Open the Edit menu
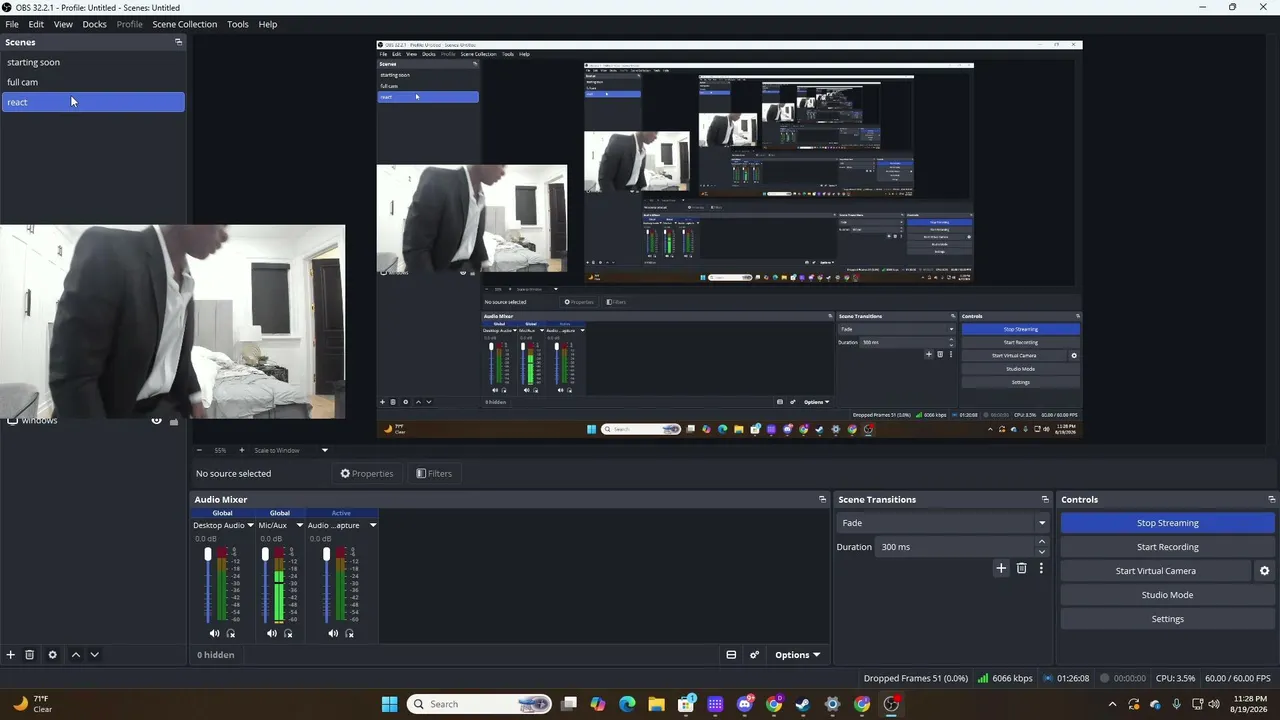The width and height of the screenshot is (1280, 720). click(36, 24)
